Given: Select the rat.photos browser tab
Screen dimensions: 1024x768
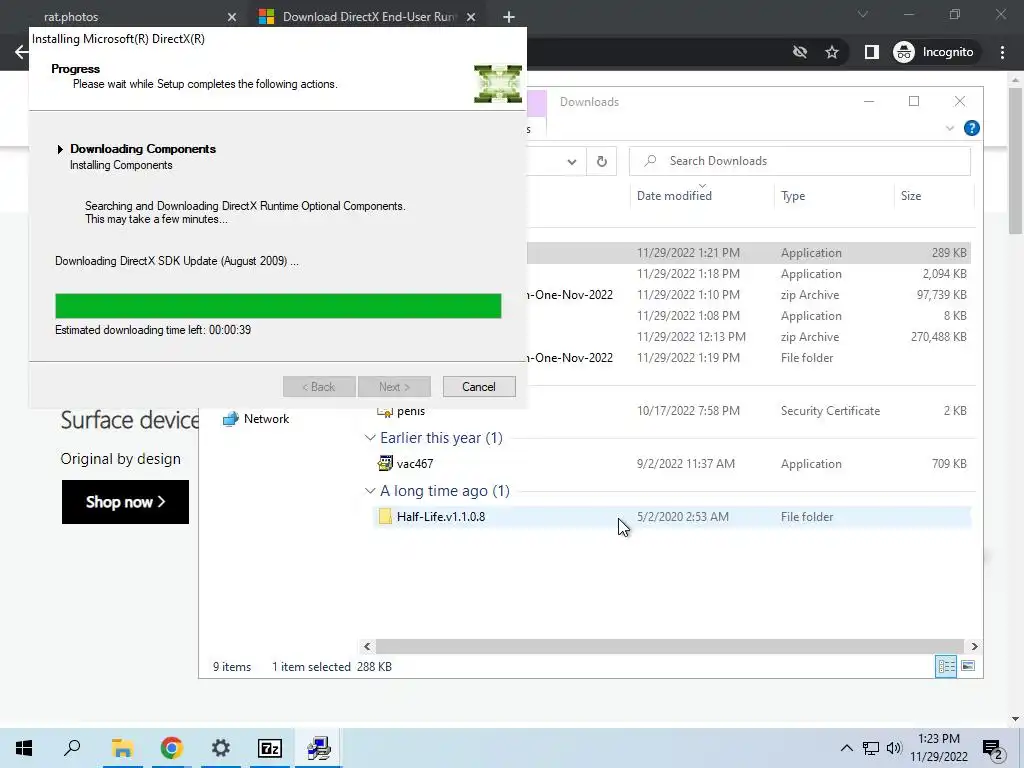Looking at the screenshot, I should [71, 17].
